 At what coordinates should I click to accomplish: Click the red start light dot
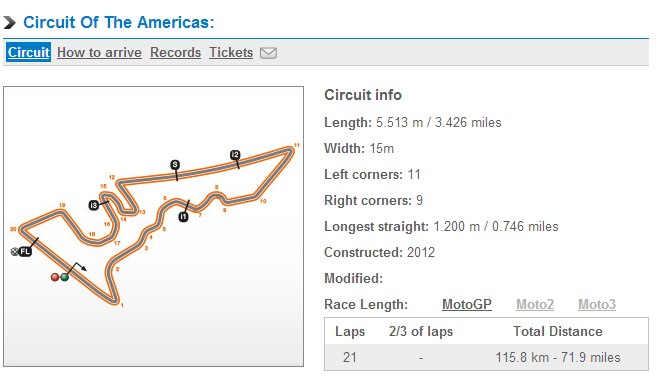click(x=55, y=277)
